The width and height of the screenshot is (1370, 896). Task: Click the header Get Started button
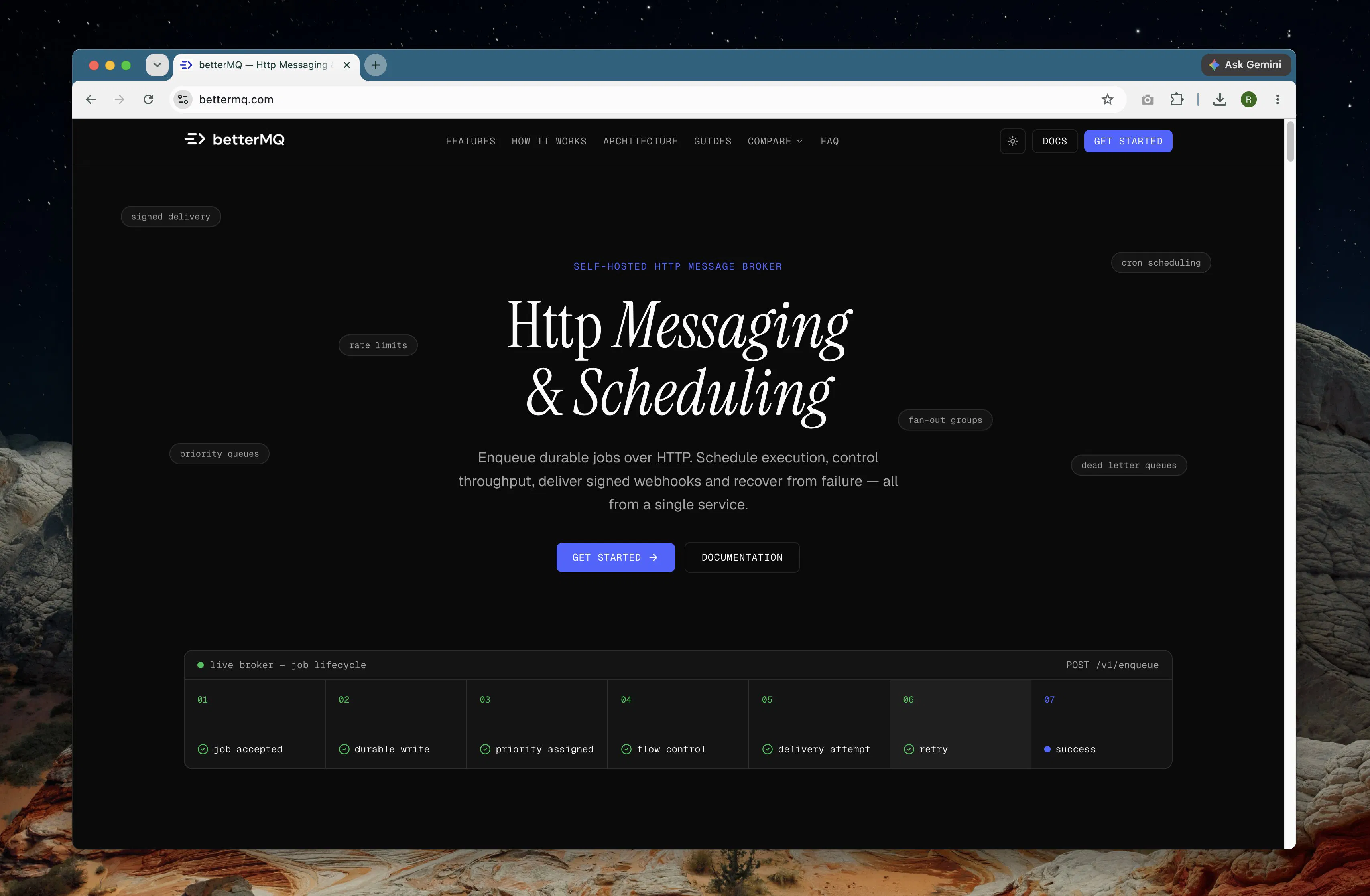[x=1128, y=141]
